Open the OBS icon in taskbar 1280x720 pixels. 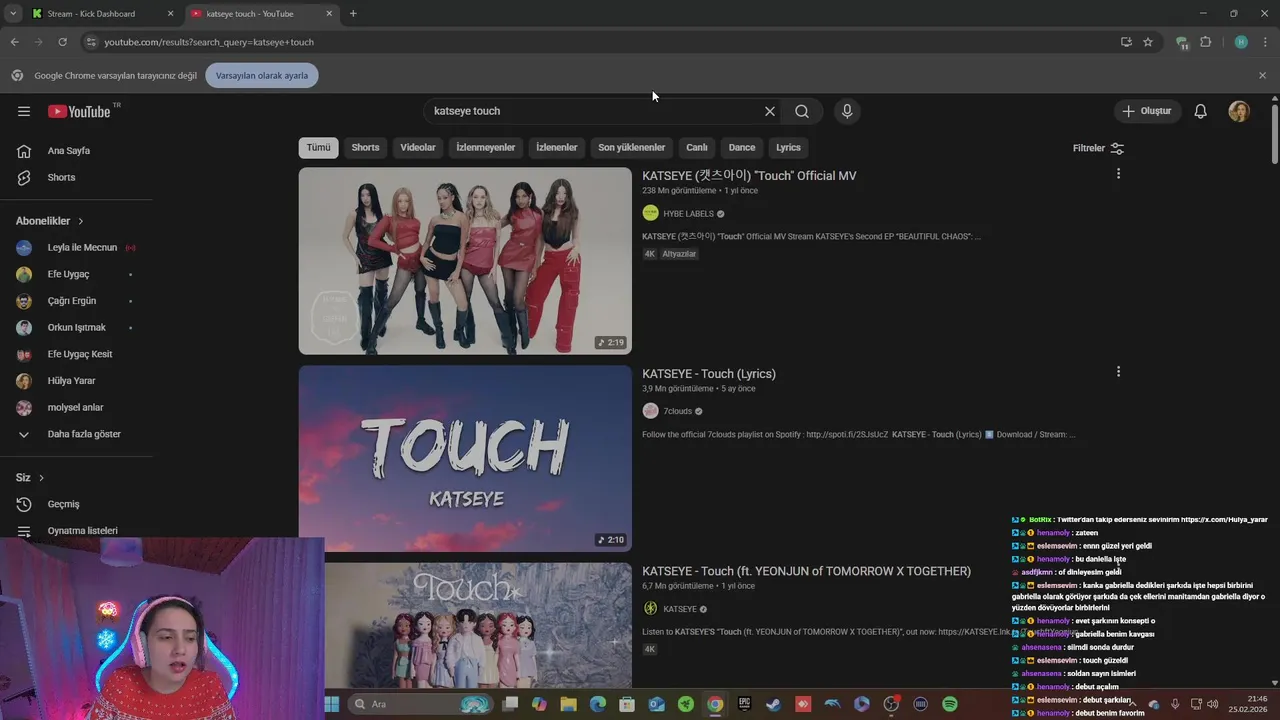891,704
